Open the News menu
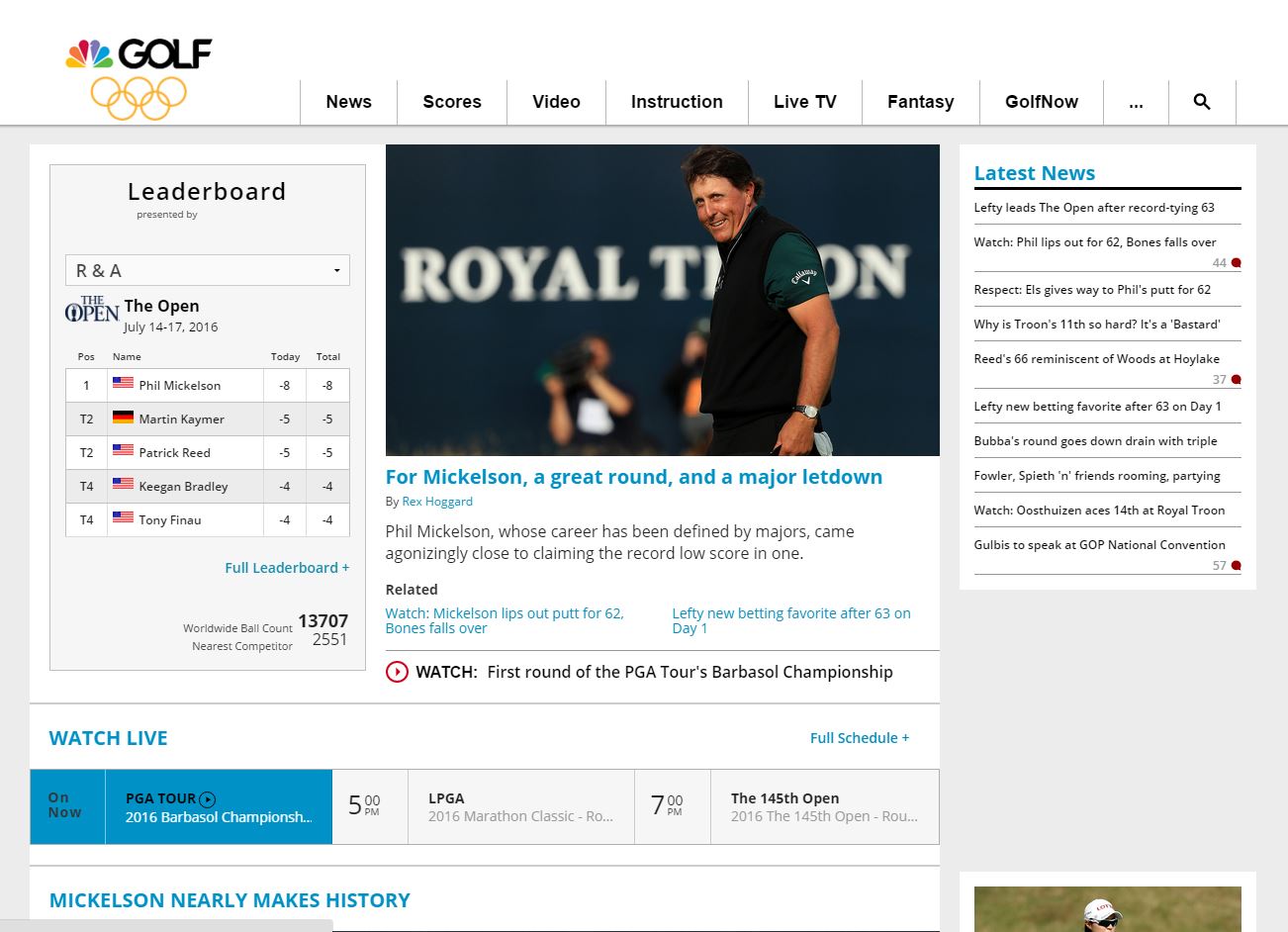 348,102
